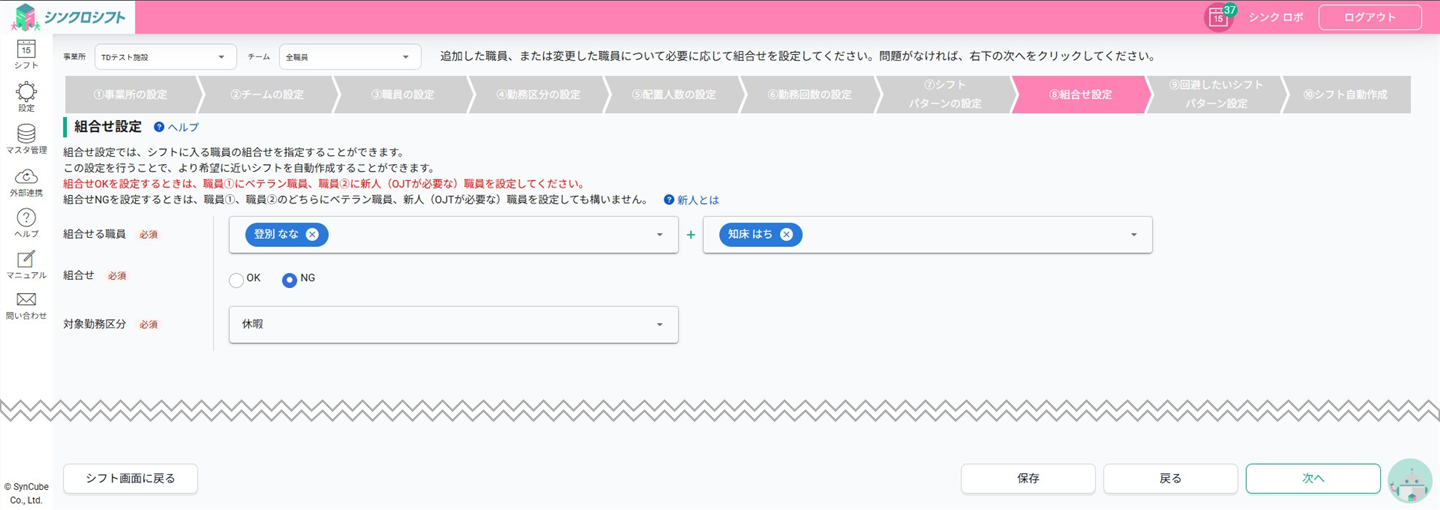The image size is (1440, 510).
Task: Open マスタ管理 database icon
Action: pos(26,135)
